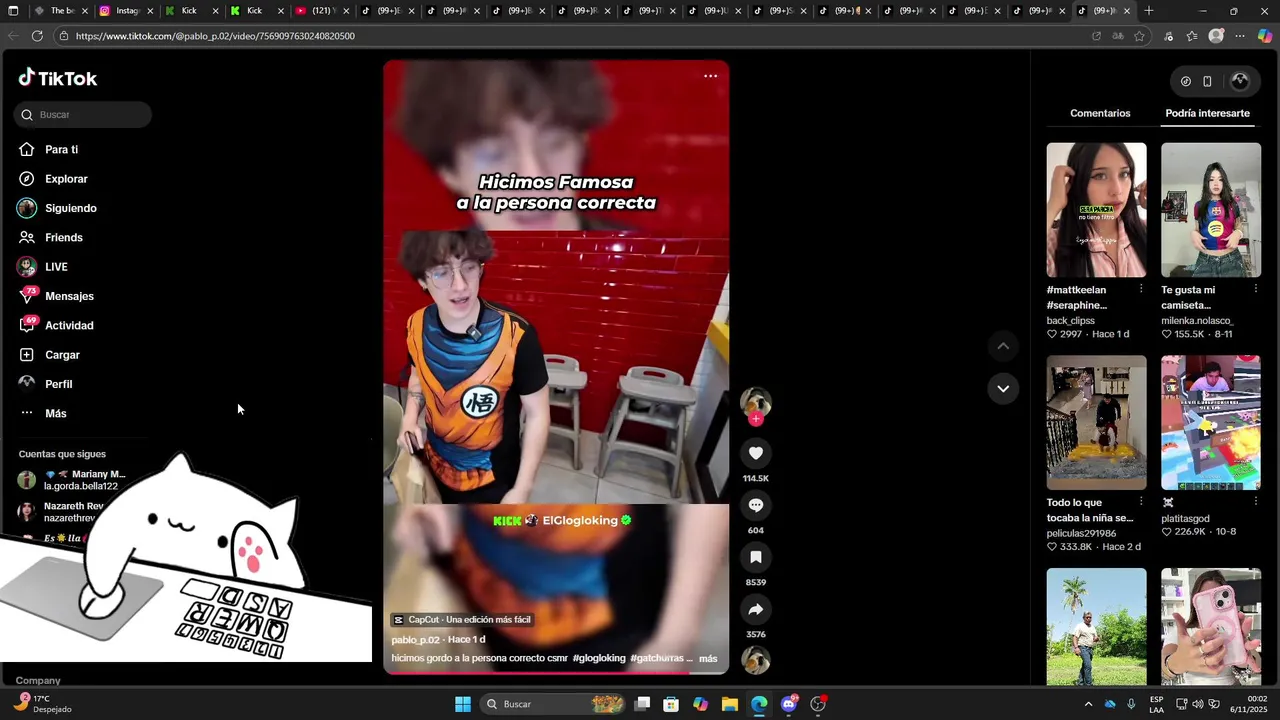Viewport: 1280px width, 720px height.
Task: Go to next video with down chevron
Action: [1003, 388]
